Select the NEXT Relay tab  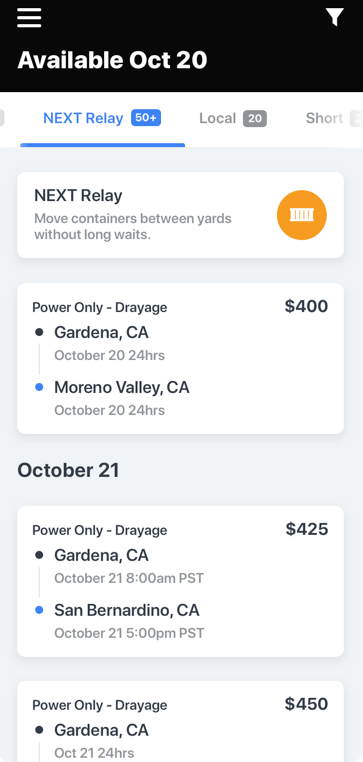pyautogui.click(x=102, y=118)
